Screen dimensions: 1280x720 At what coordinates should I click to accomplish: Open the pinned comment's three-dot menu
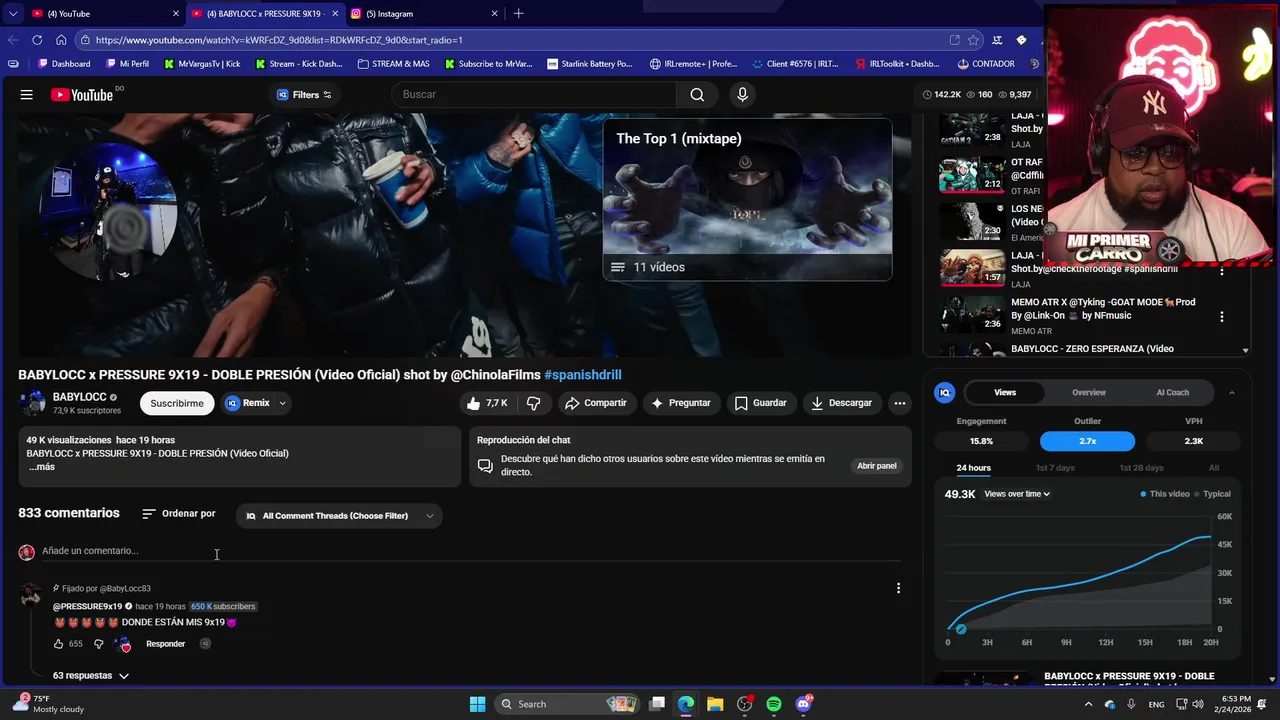pos(898,588)
